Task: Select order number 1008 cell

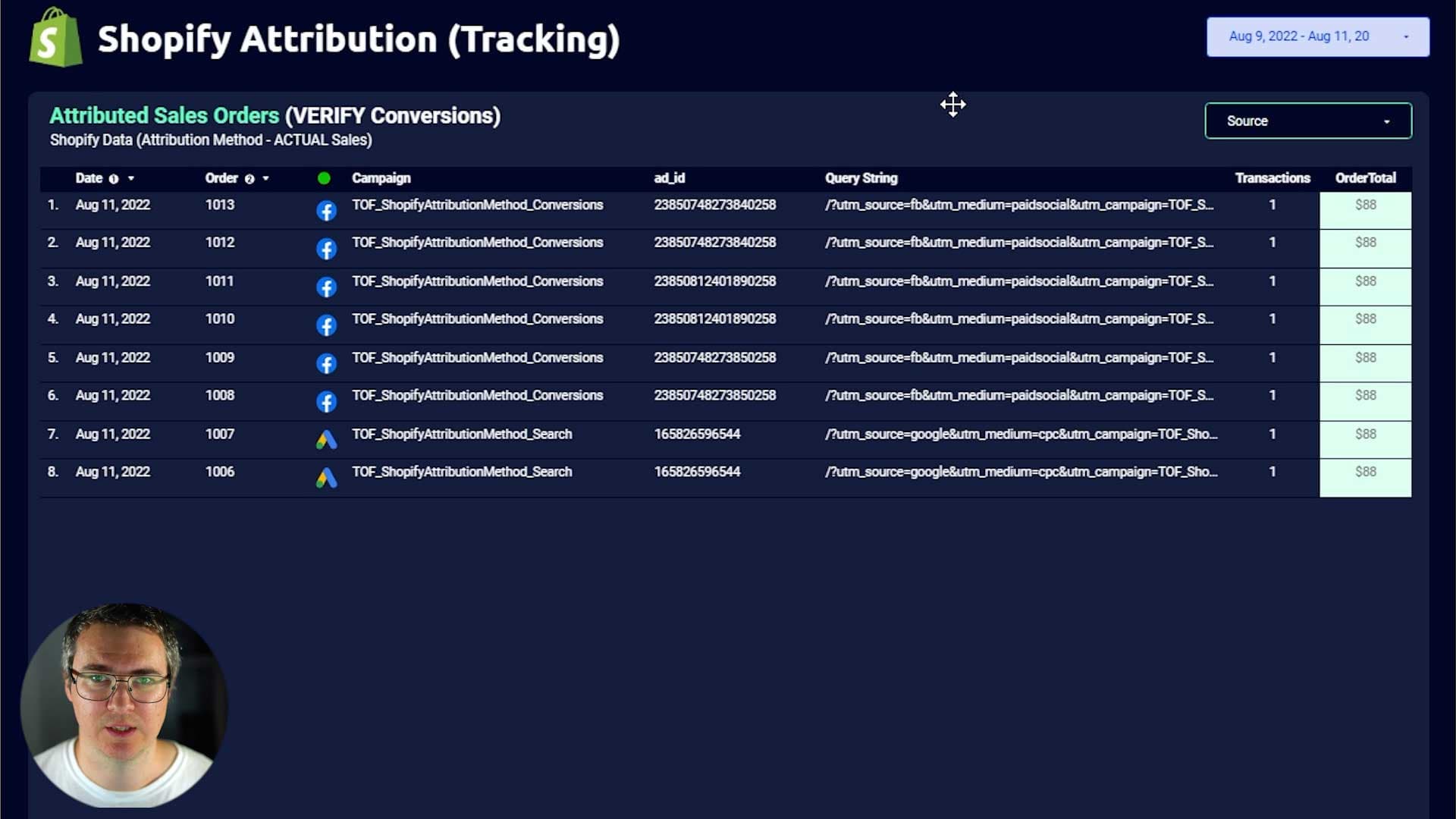Action: coord(220,396)
